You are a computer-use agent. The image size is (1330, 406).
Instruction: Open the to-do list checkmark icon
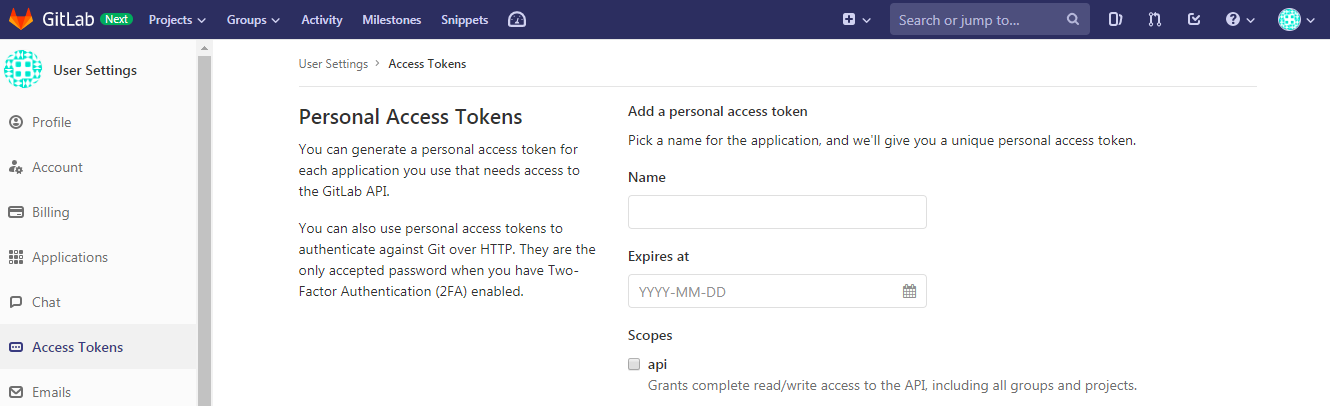click(x=1193, y=20)
